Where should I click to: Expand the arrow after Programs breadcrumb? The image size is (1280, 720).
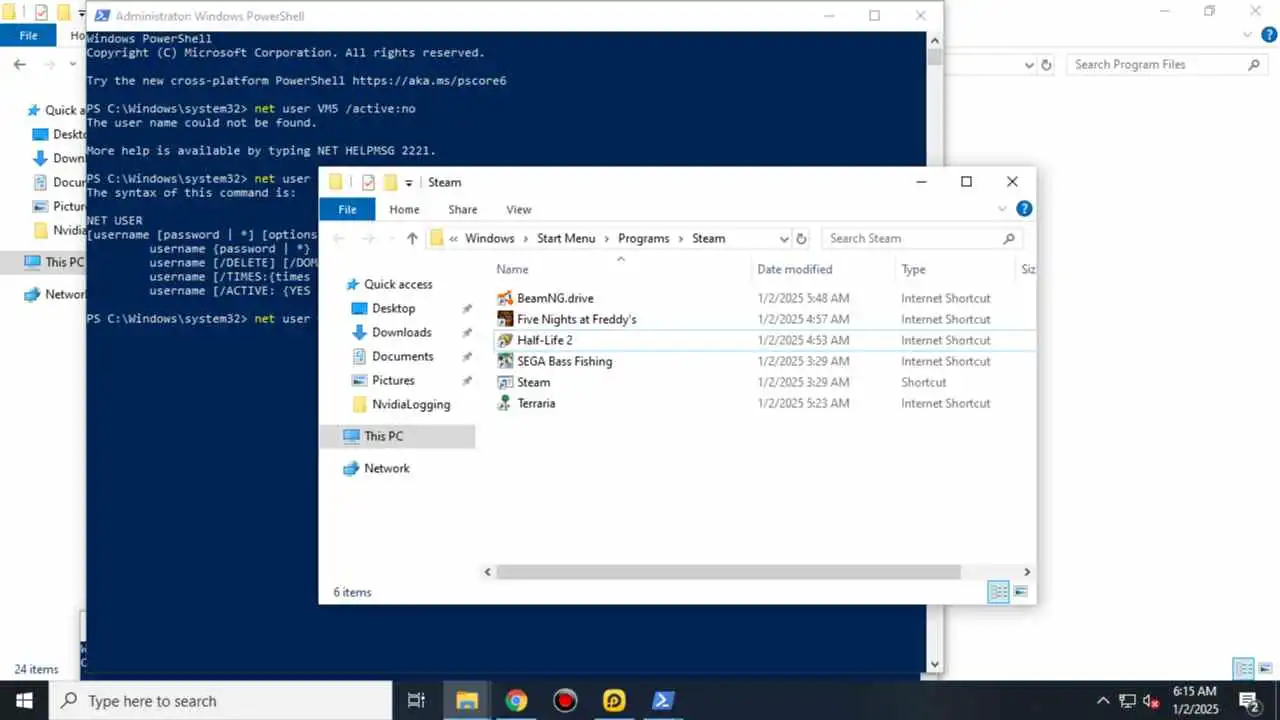tap(680, 238)
